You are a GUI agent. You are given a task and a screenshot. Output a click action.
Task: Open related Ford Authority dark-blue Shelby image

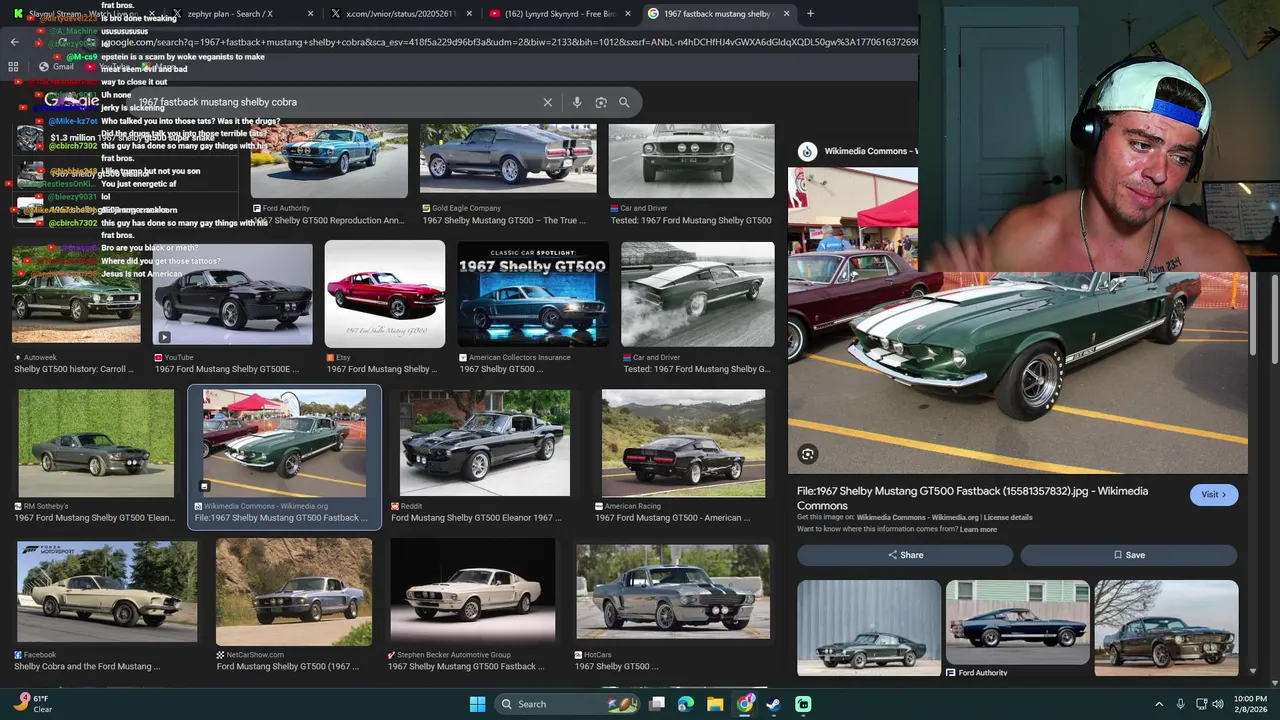pos(1018,622)
